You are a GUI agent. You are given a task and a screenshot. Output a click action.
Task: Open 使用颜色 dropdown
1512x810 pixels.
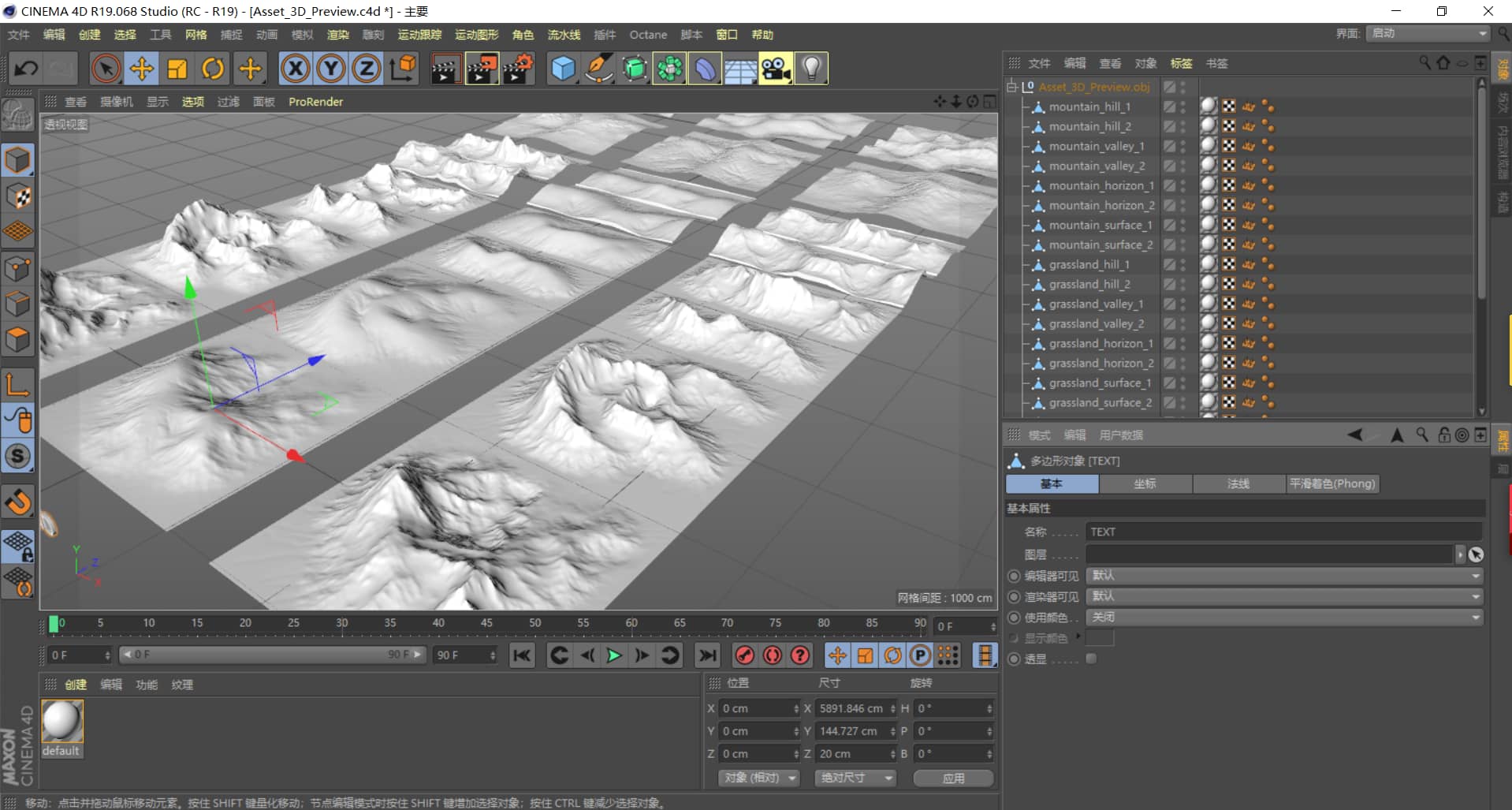1284,617
